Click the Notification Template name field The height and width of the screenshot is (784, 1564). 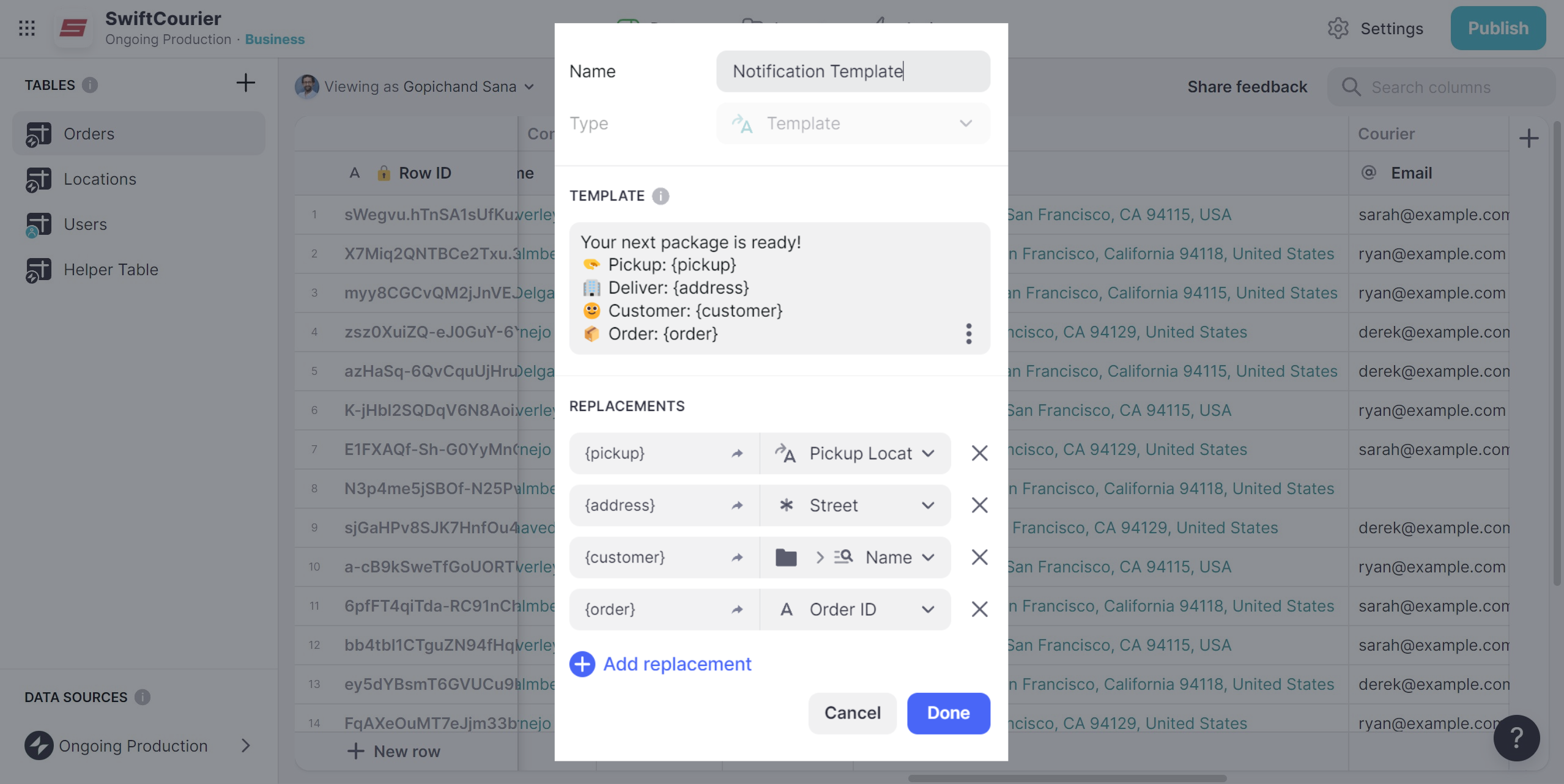point(853,72)
